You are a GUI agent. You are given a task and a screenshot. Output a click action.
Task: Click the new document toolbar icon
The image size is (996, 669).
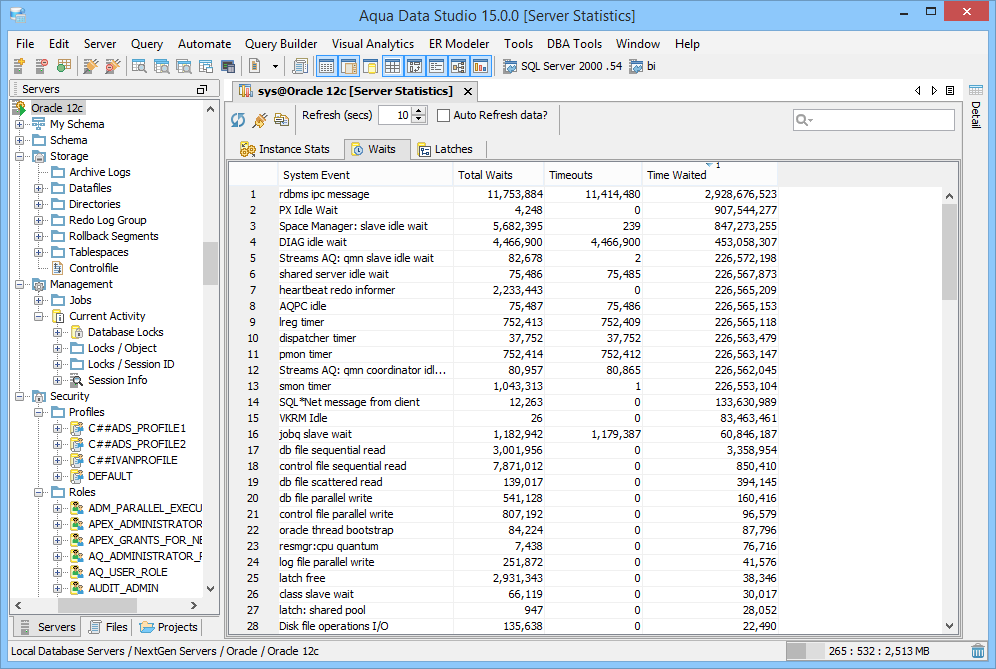(255, 66)
